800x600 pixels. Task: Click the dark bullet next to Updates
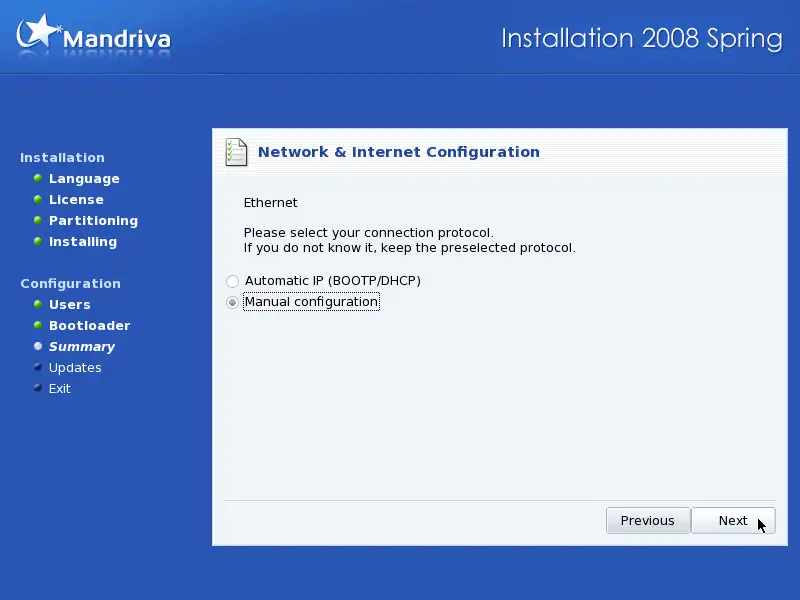coord(38,367)
